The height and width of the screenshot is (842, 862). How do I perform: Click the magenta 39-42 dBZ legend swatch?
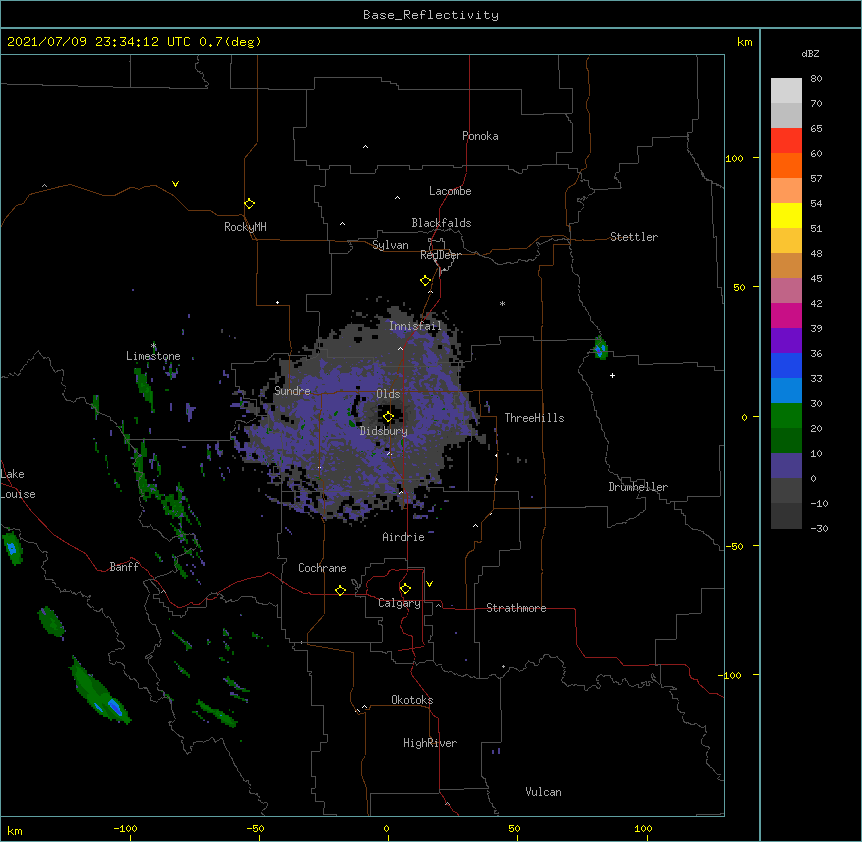click(x=786, y=315)
